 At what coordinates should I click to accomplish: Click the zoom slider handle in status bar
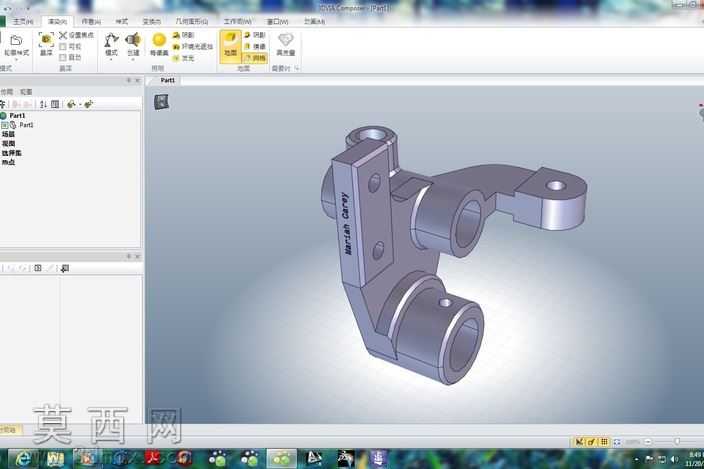677,442
